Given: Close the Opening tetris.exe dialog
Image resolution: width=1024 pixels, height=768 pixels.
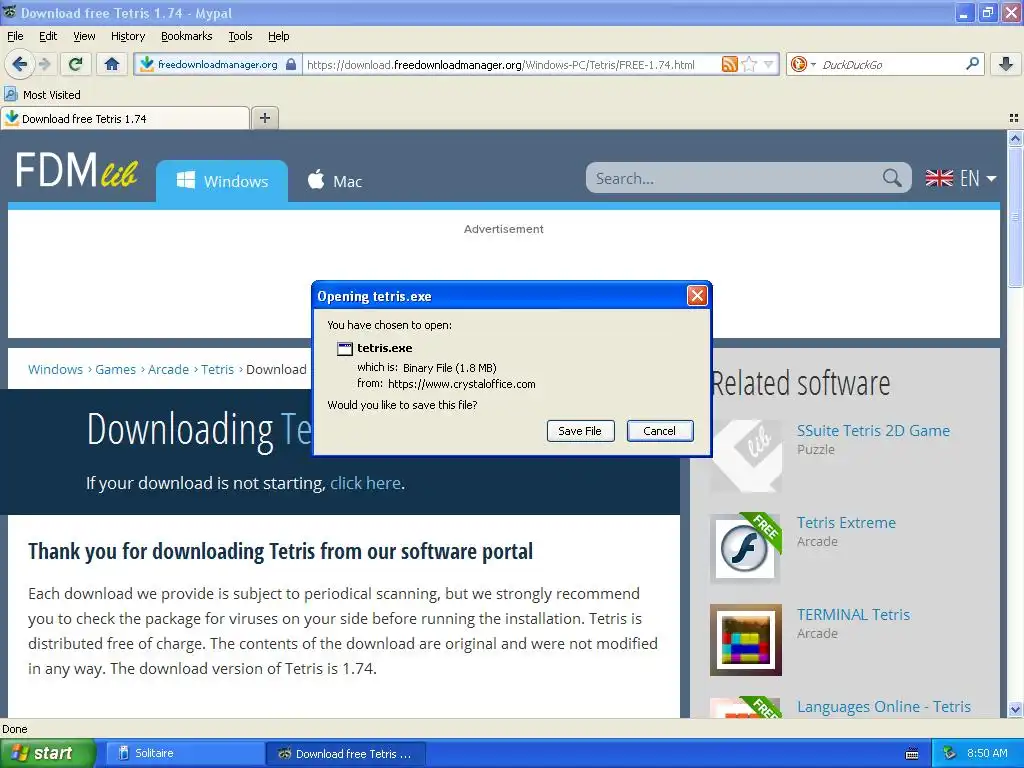Looking at the screenshot, I should tap(697, 296).
